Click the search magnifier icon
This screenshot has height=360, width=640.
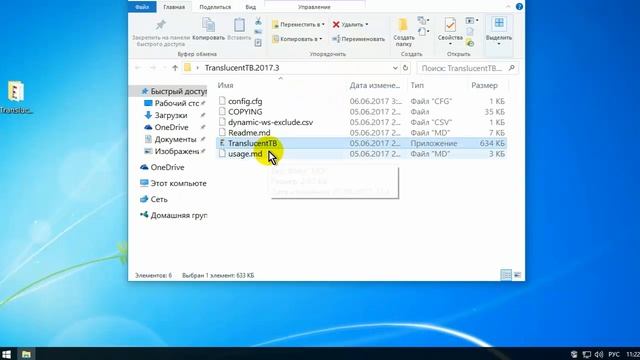click(511, 68)
